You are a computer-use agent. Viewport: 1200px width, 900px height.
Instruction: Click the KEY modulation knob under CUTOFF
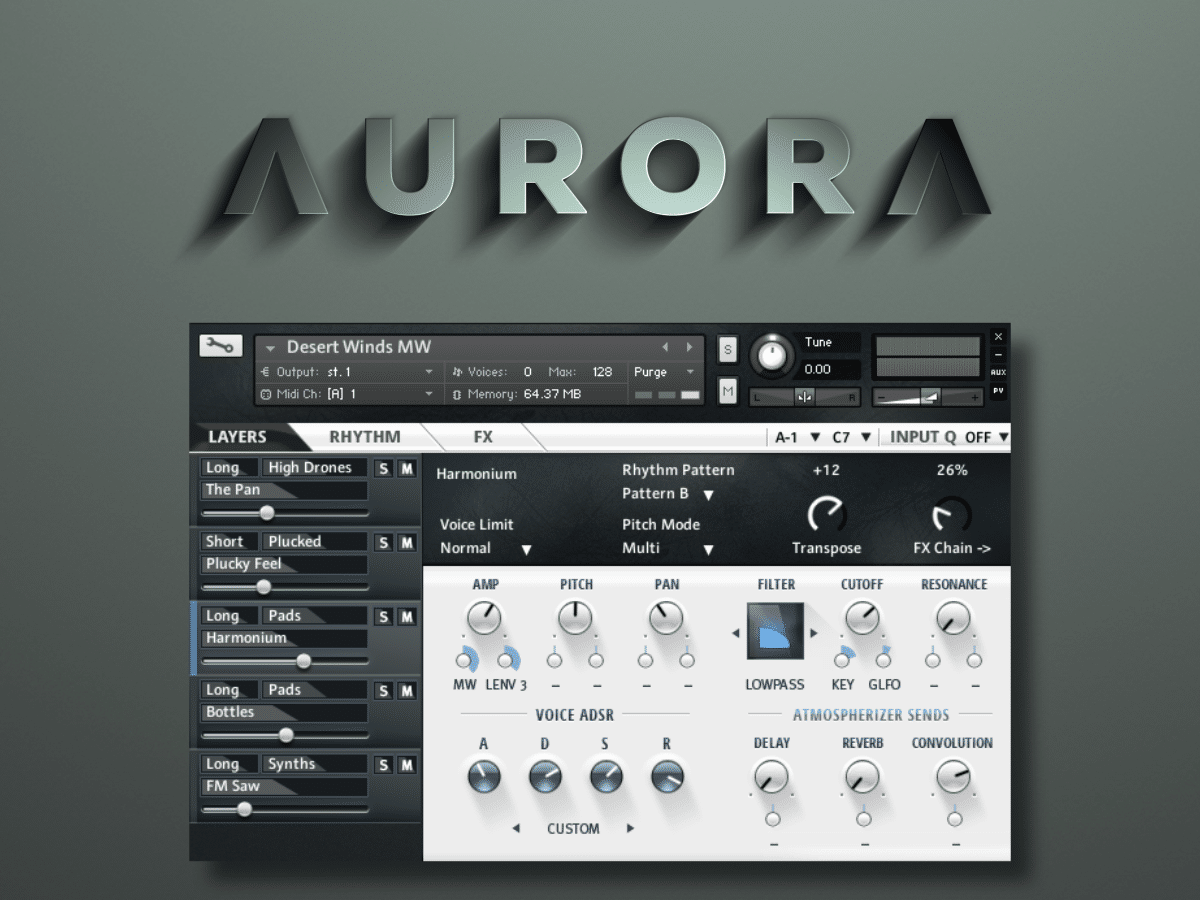pyautogui.click(x=842, y=661)
